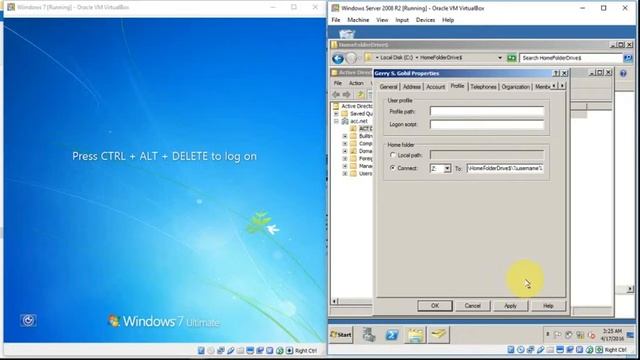This screenshot has width=640, height=360.
Task: Click USB status icon in Server VM bar
Action: [x=540, y=350]
